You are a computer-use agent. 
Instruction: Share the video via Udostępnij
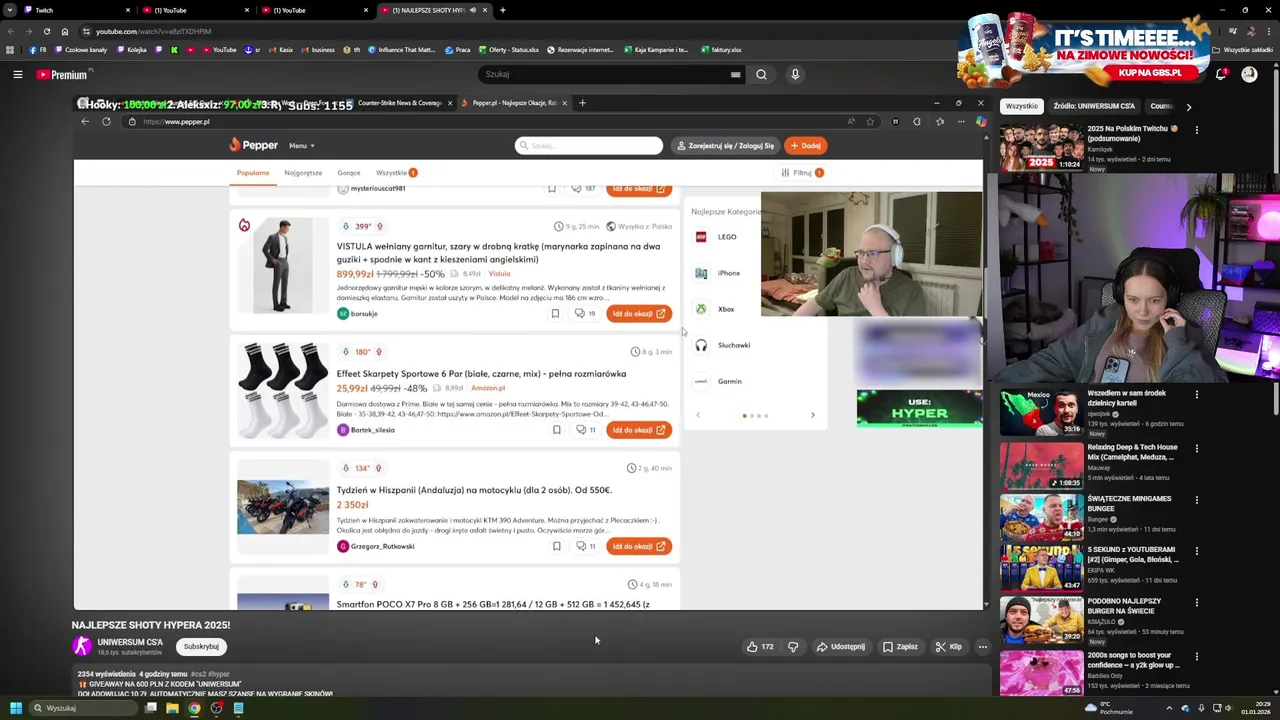click(840, 647)
